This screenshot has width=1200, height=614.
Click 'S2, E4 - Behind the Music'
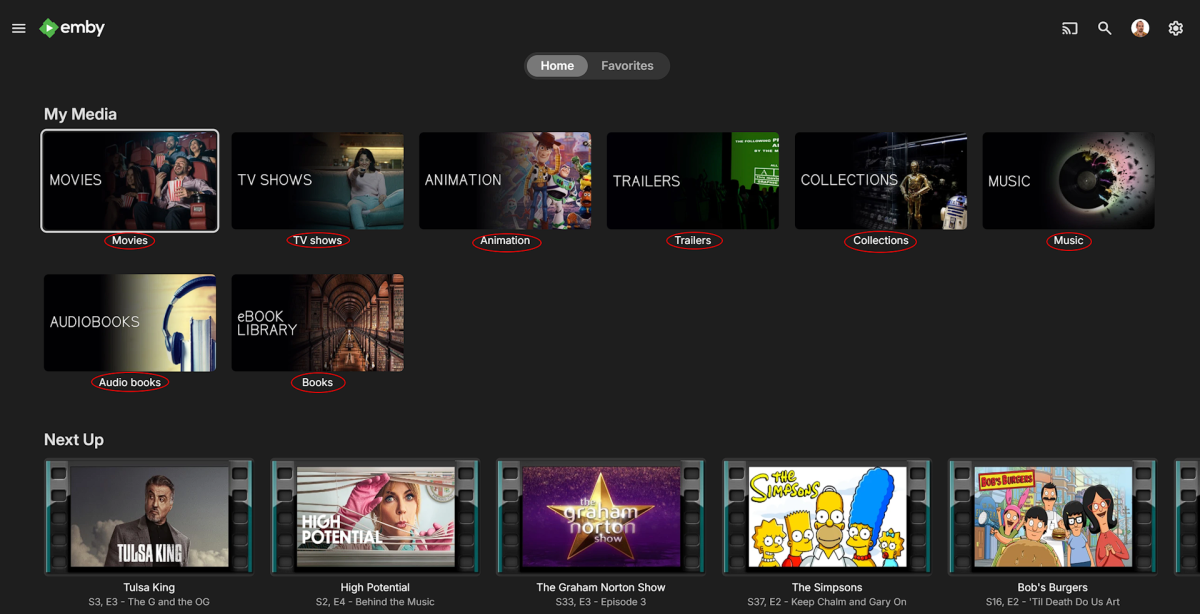click(x=375, y=603)
